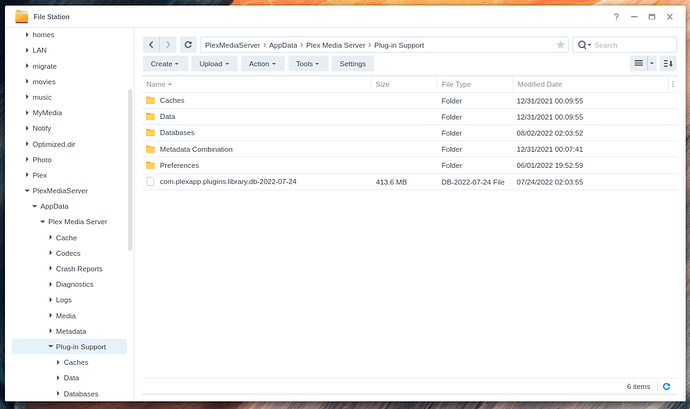Click the Search input field
690x409 pixels.
pos(634,45)
